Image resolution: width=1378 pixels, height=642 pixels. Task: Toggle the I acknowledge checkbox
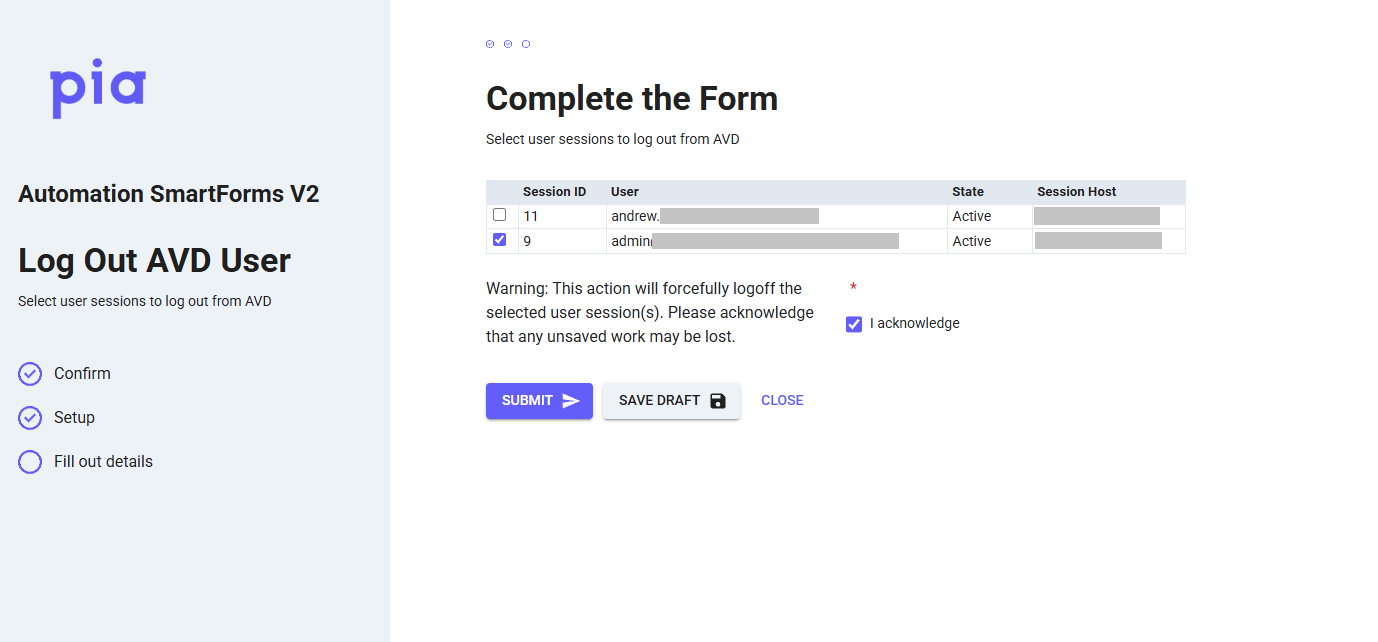click(x=854, y=324)
